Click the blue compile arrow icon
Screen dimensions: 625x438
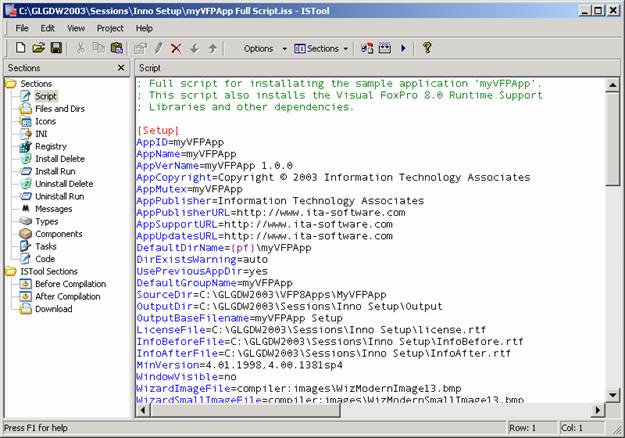[403, 48]
